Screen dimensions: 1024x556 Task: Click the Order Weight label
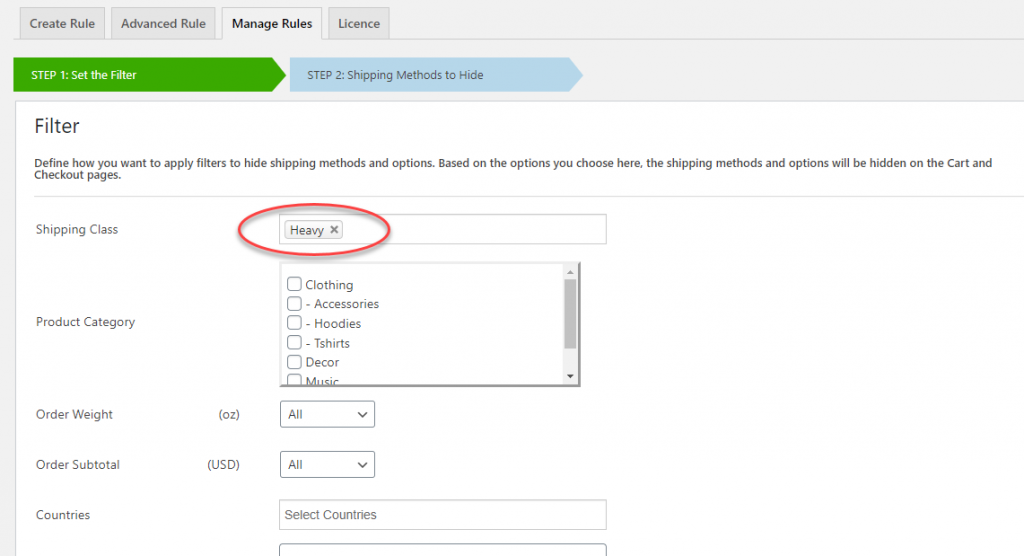(x=74, y=414)
